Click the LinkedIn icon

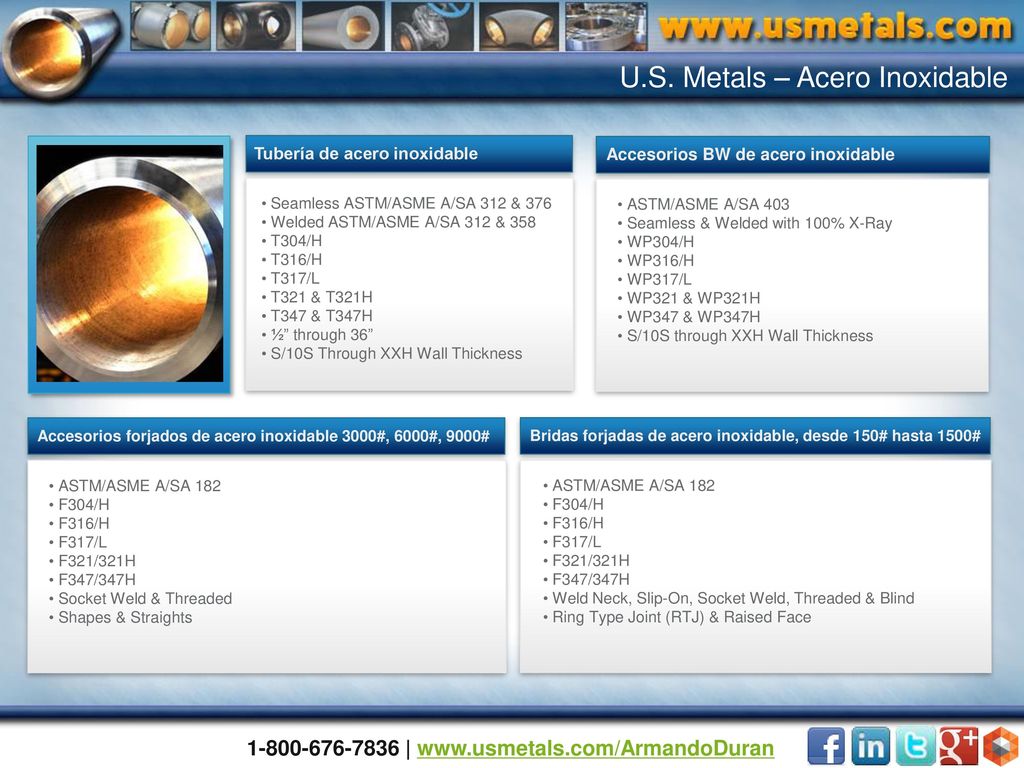pyautogui.click(x=871, y=746)
